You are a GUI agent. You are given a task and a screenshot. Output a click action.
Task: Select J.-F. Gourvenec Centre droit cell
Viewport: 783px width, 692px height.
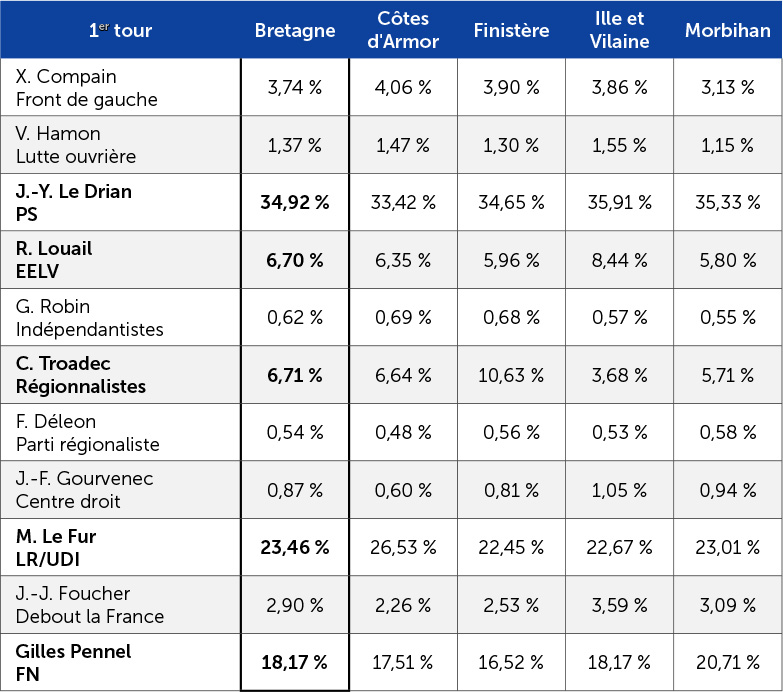(x=120, y=489)
